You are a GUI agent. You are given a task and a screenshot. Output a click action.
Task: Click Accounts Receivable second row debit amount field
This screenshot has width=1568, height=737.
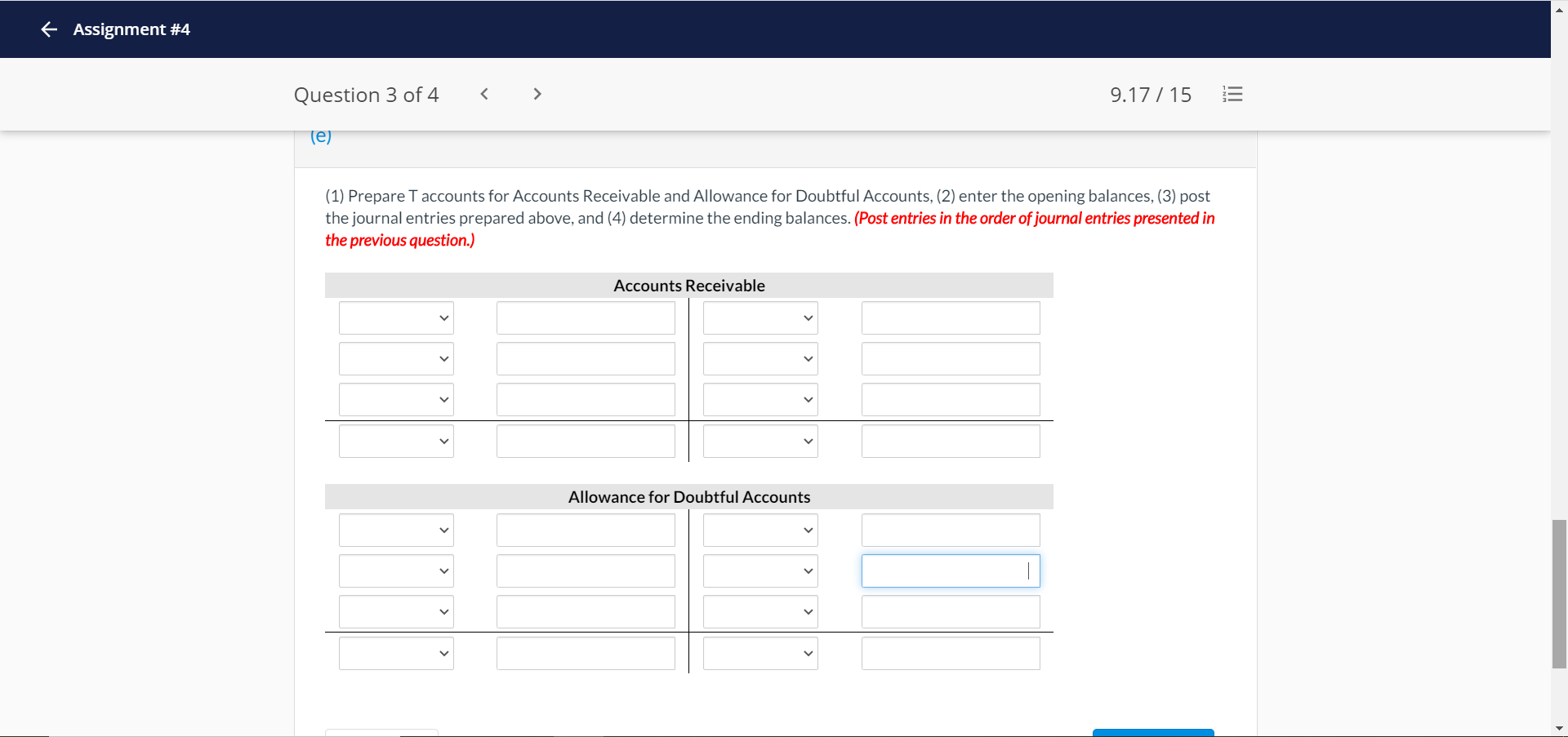(586, 359)
